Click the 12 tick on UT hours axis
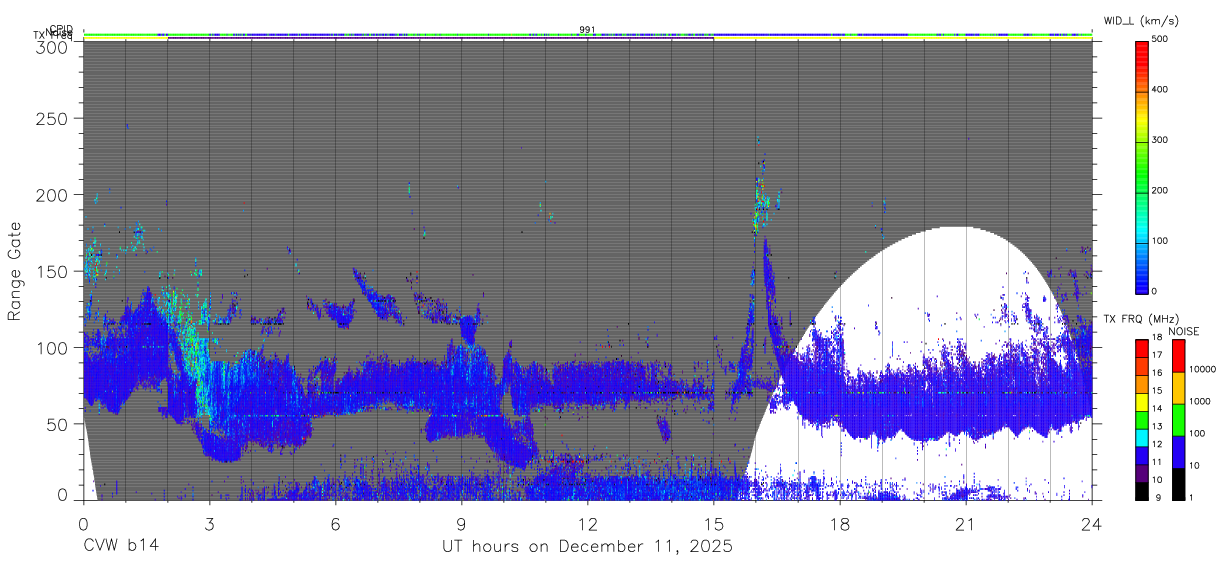This screenshot has width=1228, height=567. tap(587, 523)
